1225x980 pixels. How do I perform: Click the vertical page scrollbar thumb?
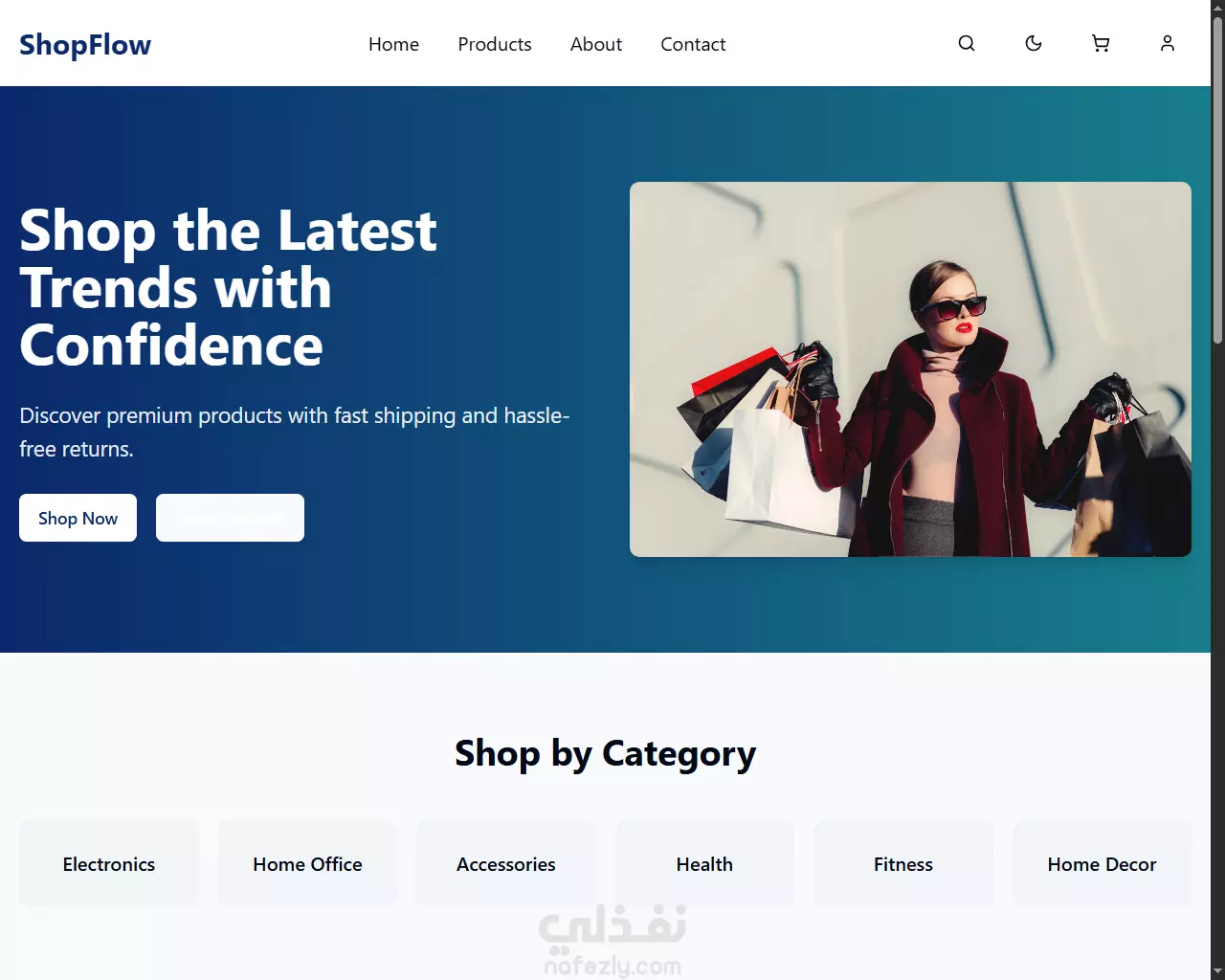pyautogui.click(x=1217, y=180)
